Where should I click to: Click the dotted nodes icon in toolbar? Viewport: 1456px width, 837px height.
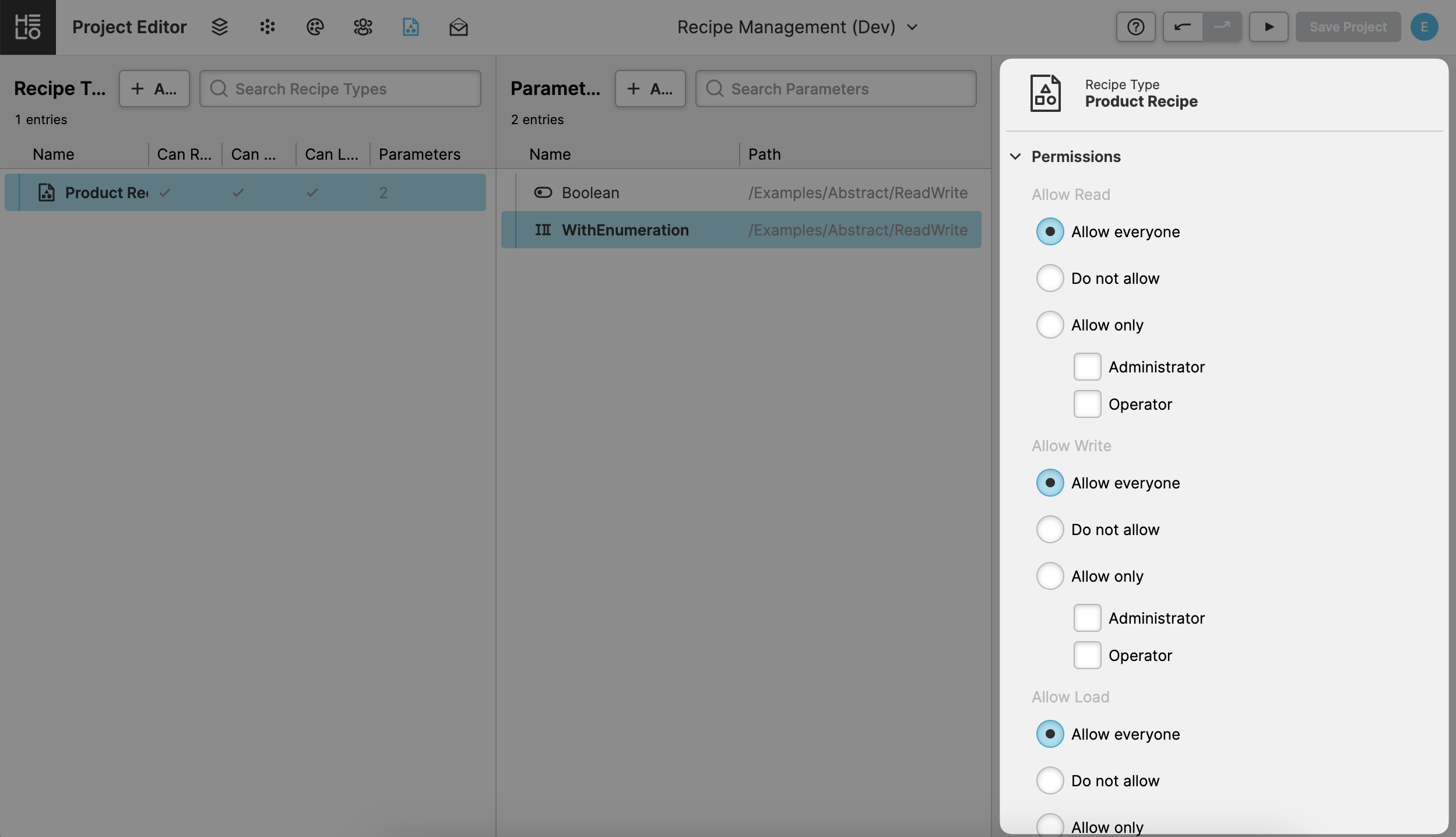click(267, 27)
